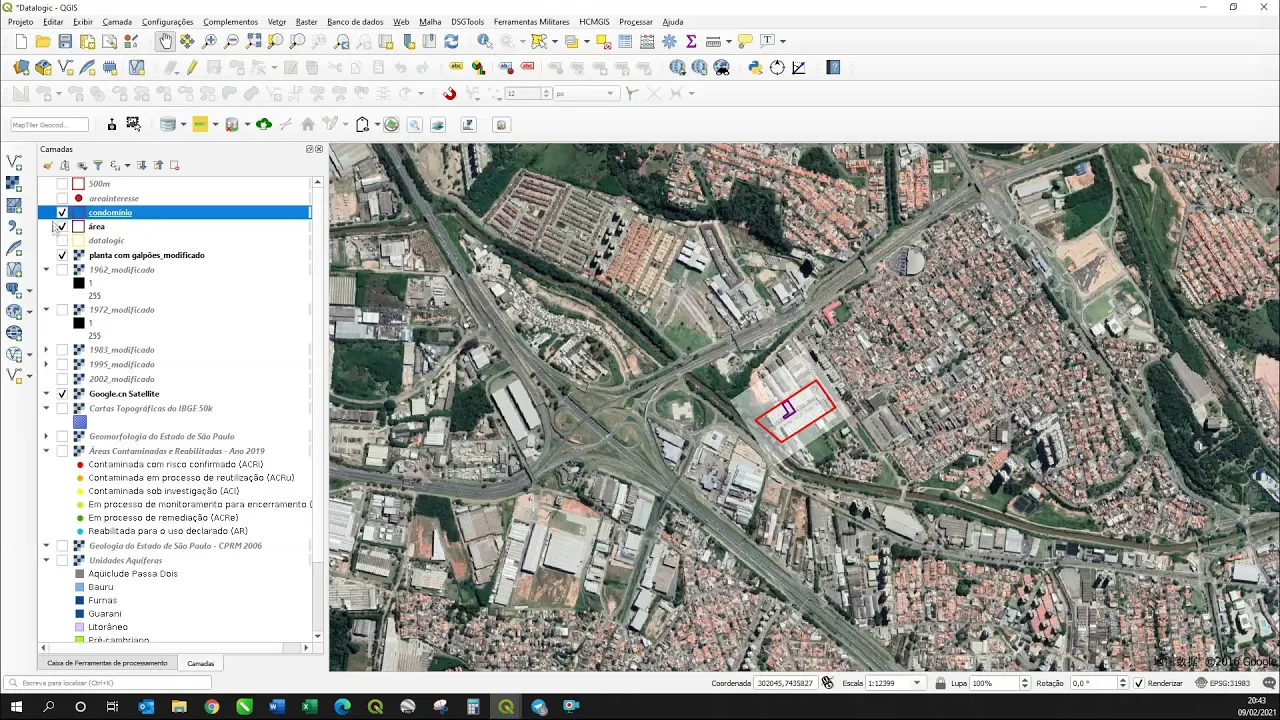Click the locator search field

click(x=110, y=683)
